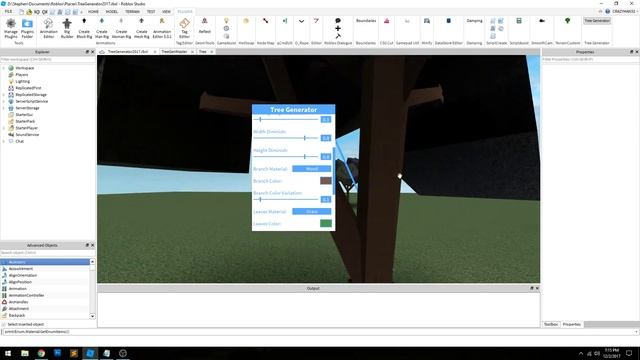The height and width of the screenshot is (360, 640).
Task: Open the DataStore Editor plugin
Action: (x=449, y=21)
